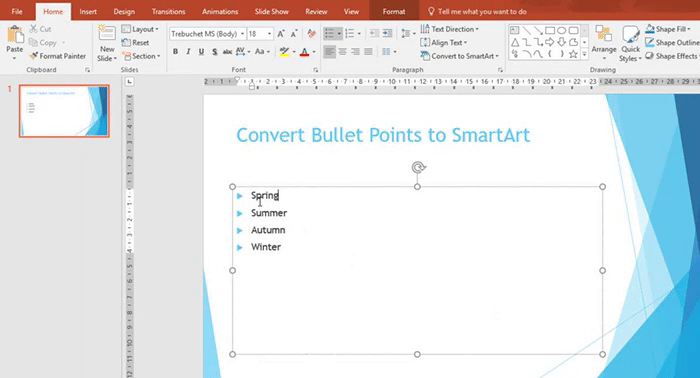Click the Italic formatting icon

pos(188,52)
